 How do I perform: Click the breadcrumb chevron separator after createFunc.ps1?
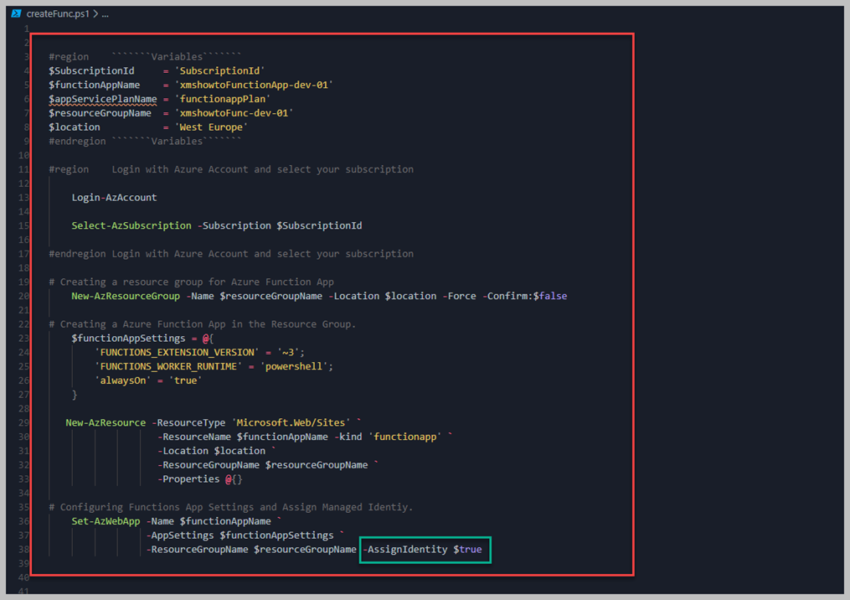pyautogui.click(x=96, y=14)
